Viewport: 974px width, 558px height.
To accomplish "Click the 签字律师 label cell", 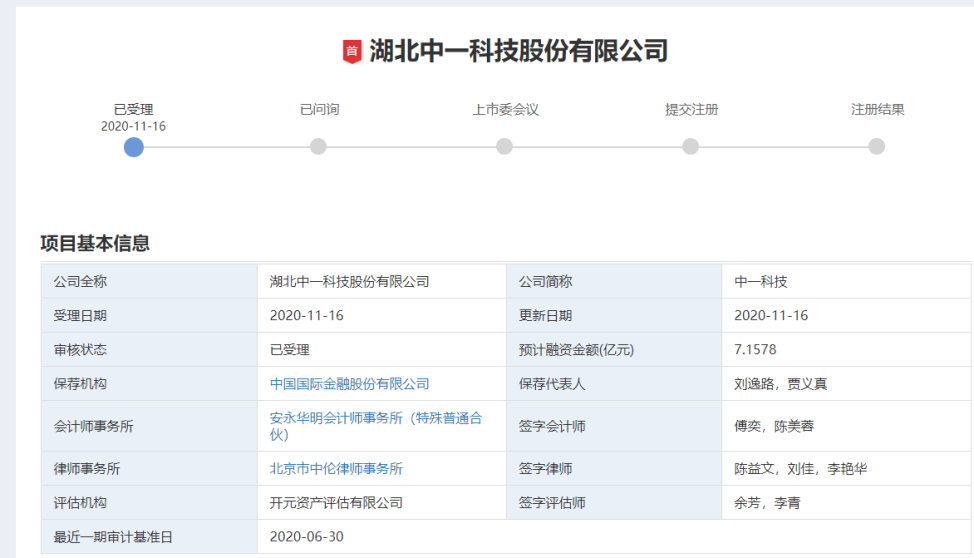I will [614, 469].
